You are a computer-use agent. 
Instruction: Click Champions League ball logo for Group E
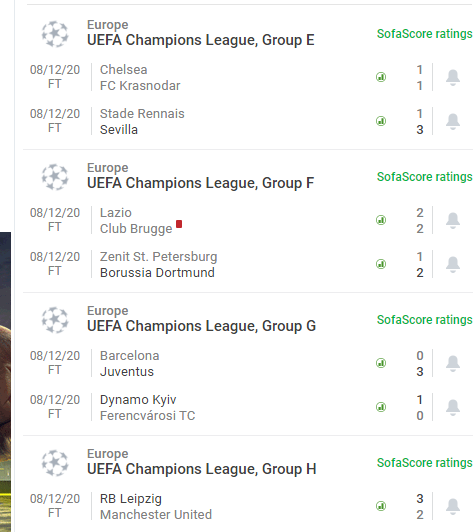pos(55,34)
